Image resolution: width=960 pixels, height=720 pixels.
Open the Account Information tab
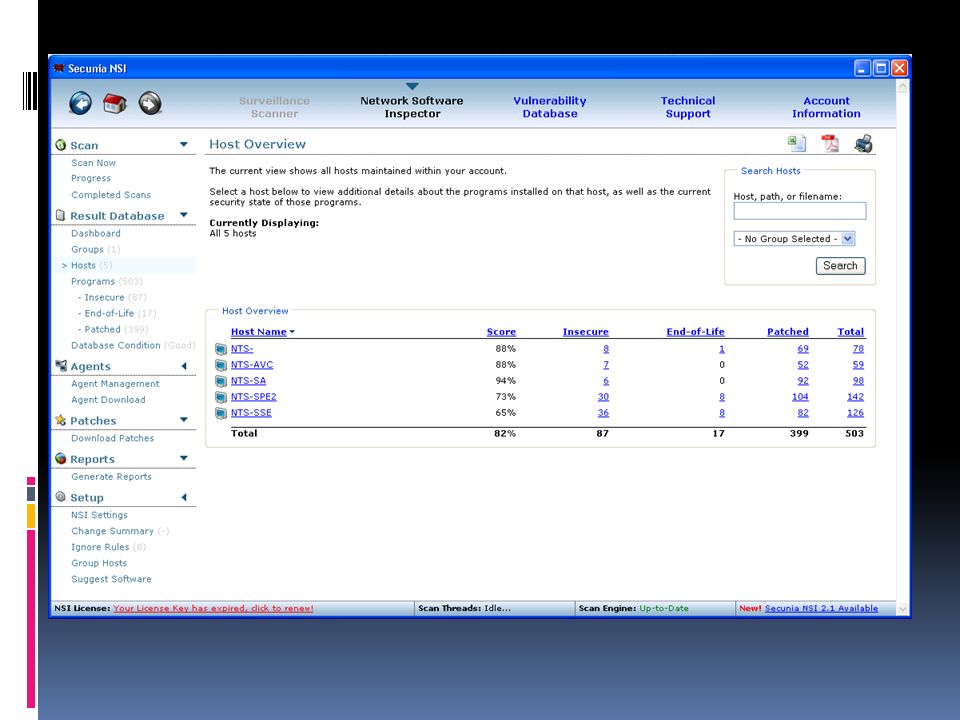pyautogui.click(x=827, y=107)
